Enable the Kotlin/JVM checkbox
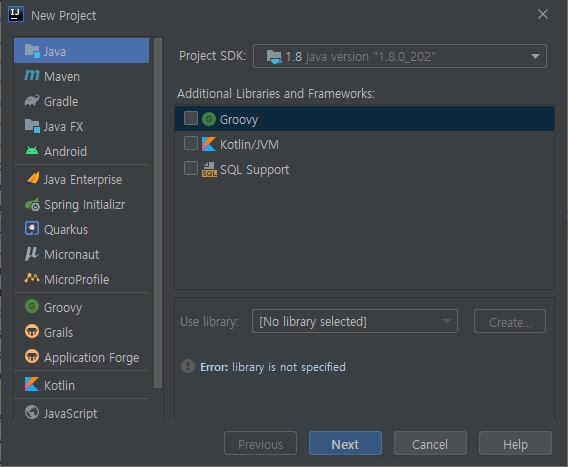568x467 pixels. (x=191, y=143)
